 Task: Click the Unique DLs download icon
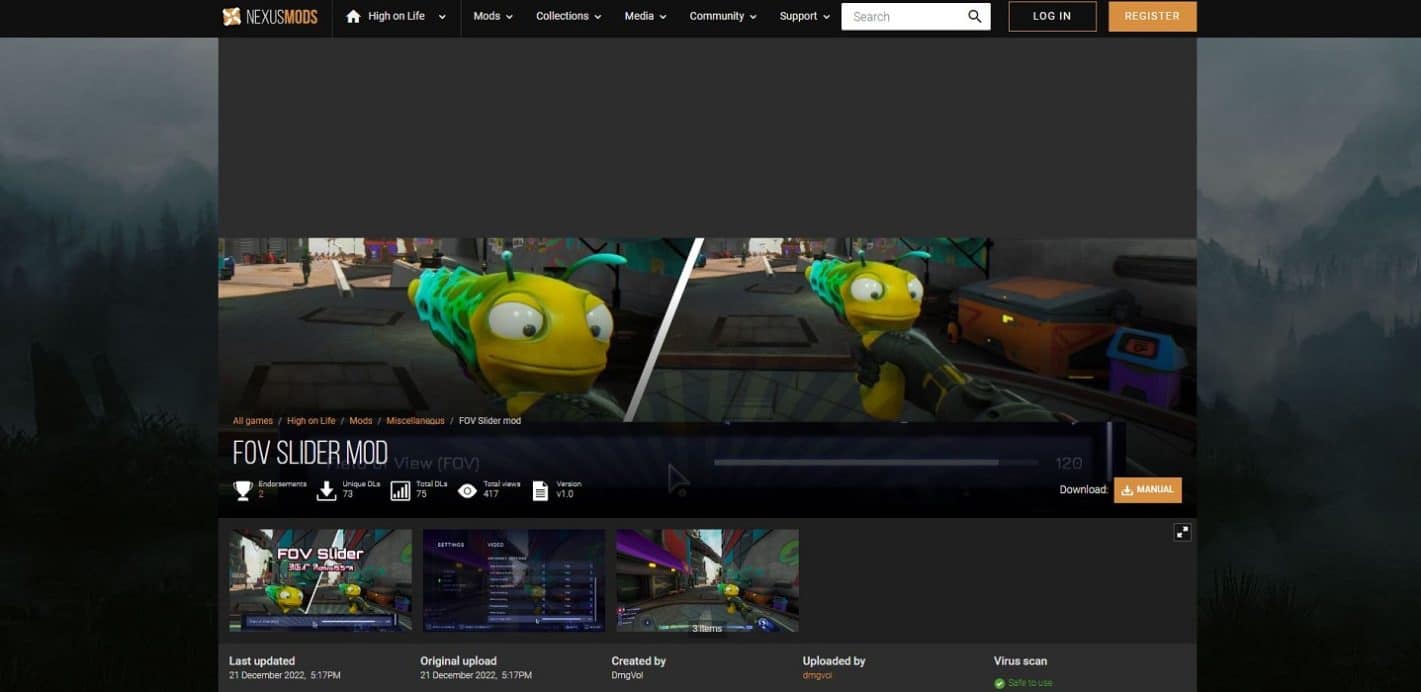(x=326, y=490)
